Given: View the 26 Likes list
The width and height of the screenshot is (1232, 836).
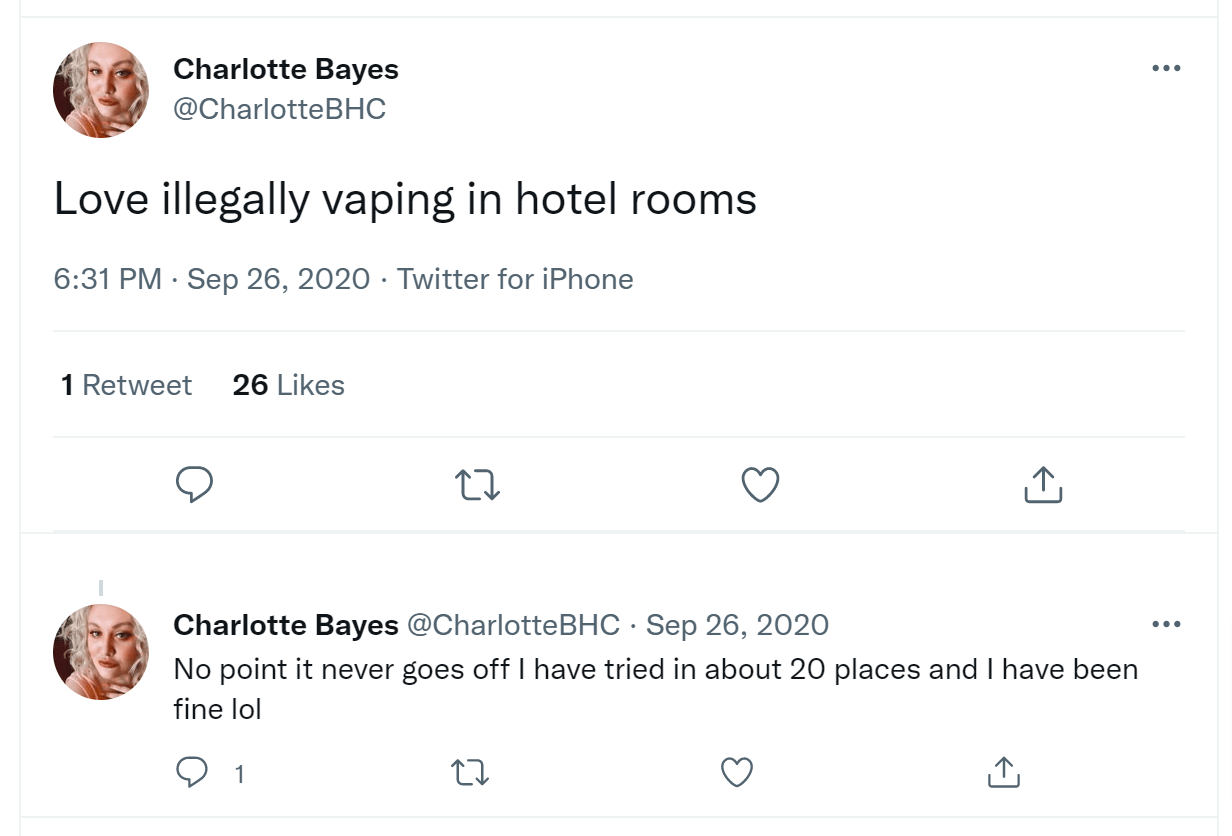Looking at the screenshot, I should click(288, 385).
